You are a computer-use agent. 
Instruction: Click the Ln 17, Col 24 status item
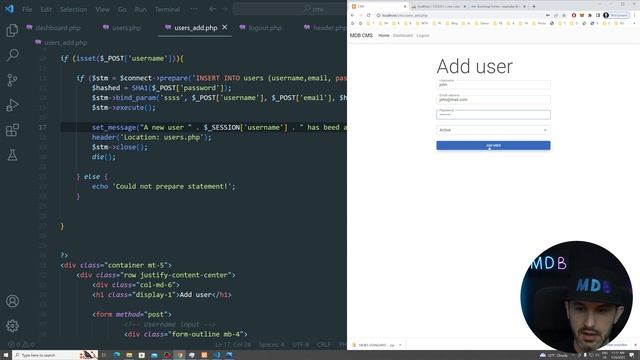pyautogui.click(x=233, y=344)
